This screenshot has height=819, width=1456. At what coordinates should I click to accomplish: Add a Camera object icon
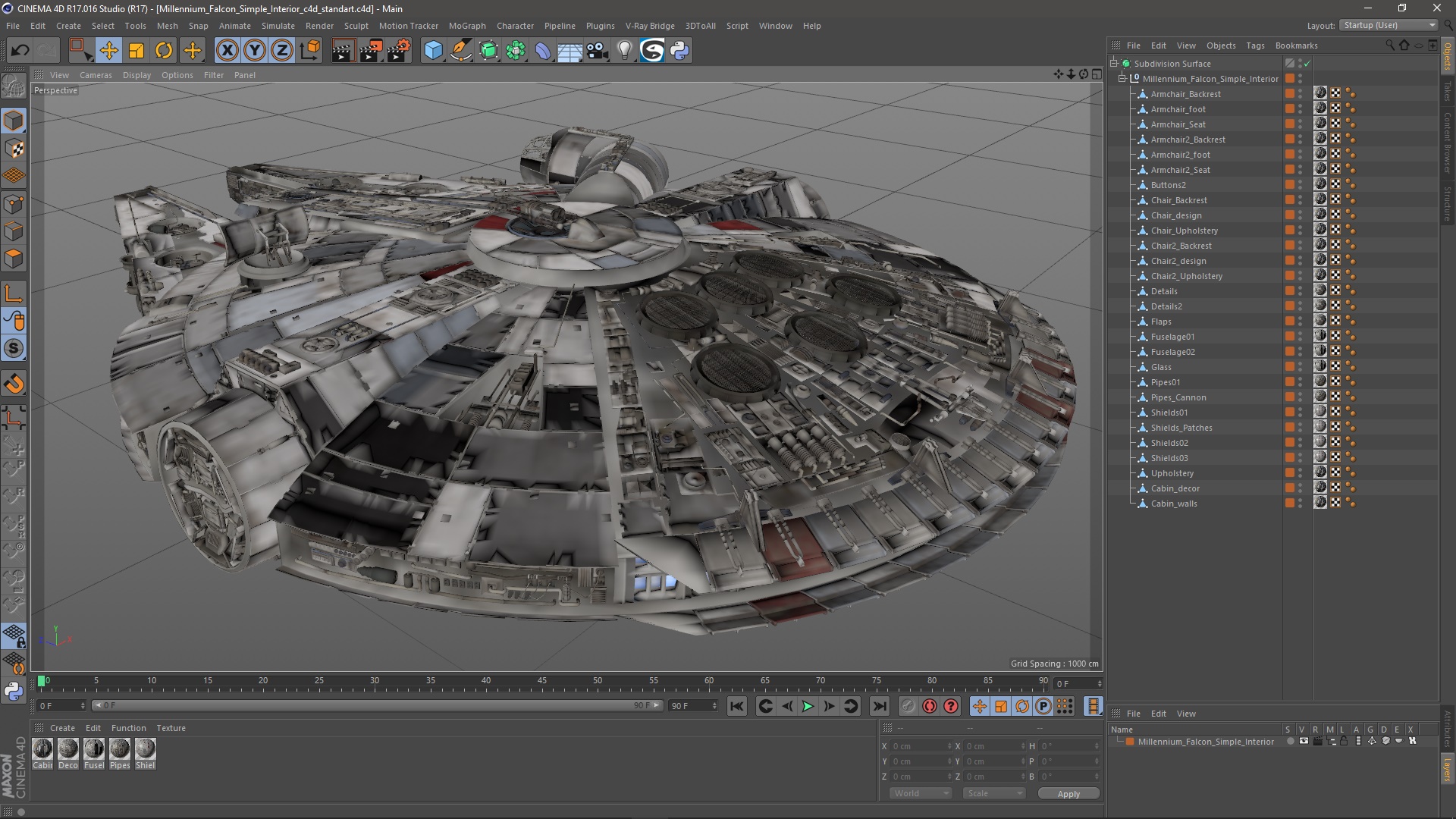[x=598, y=51]
